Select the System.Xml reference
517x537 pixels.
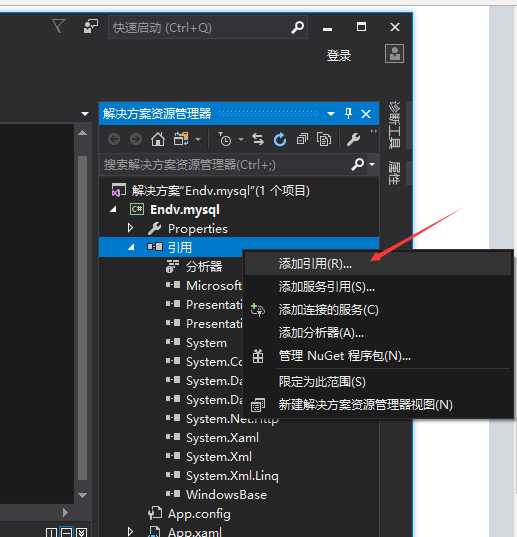click(219, 456)
